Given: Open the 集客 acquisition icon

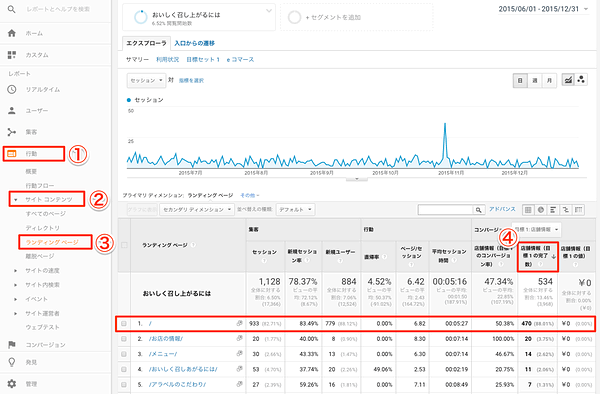Looking at the screenshot, I should [x=12, y=132].
